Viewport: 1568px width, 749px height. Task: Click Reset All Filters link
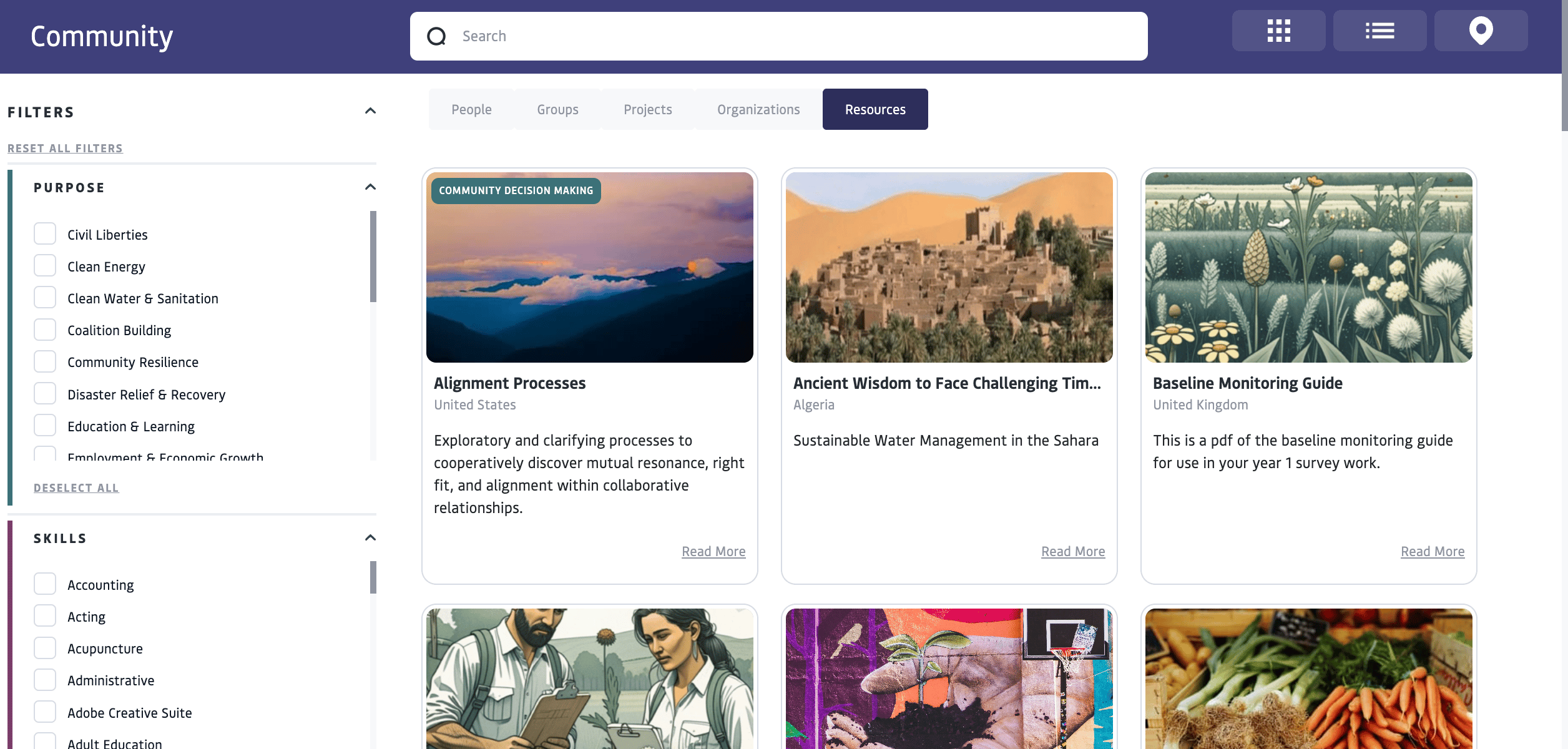(x=65, y=149)
